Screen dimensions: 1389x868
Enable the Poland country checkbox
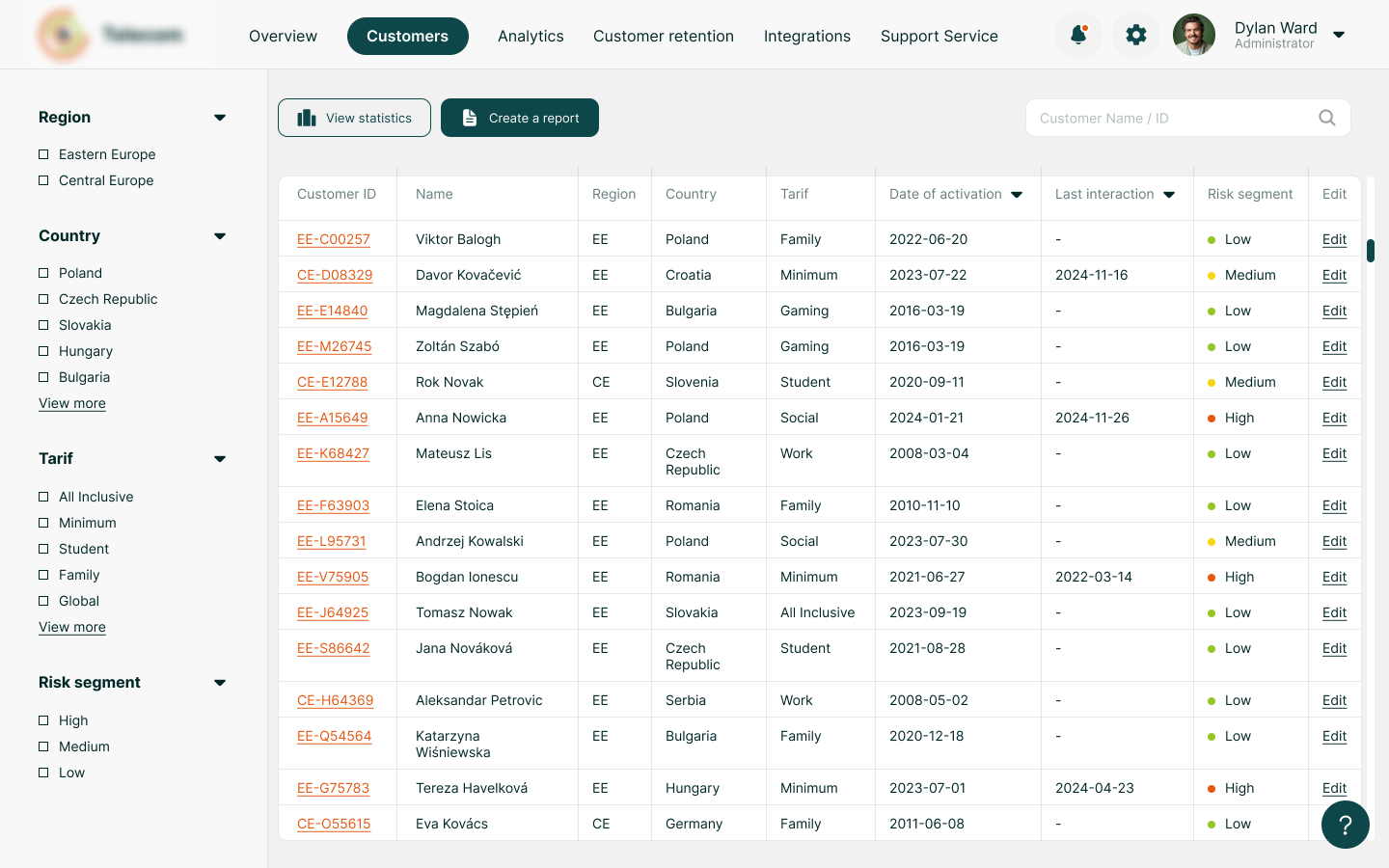43,273
